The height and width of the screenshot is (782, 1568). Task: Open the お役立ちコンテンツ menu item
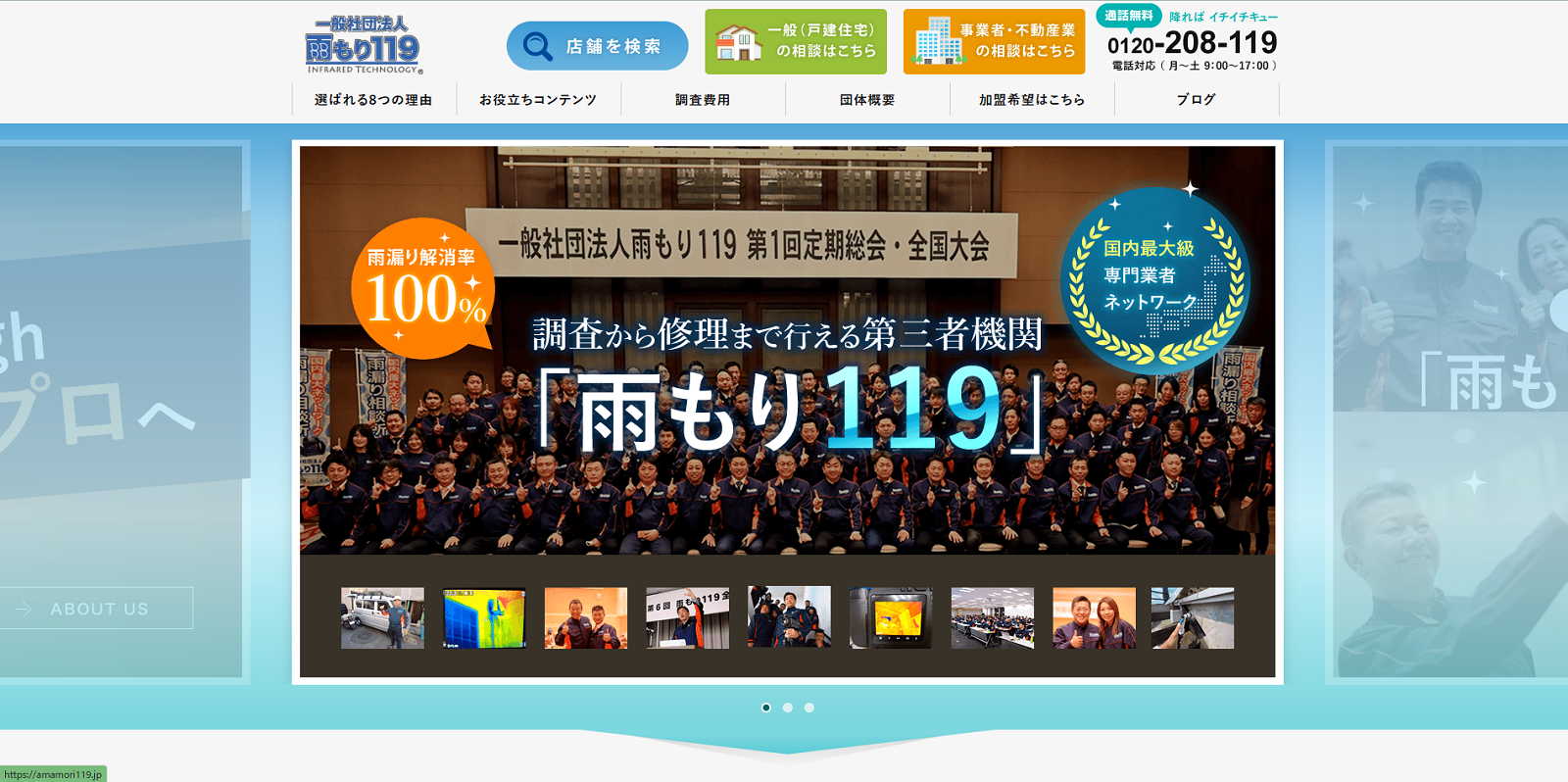point(538,100)
